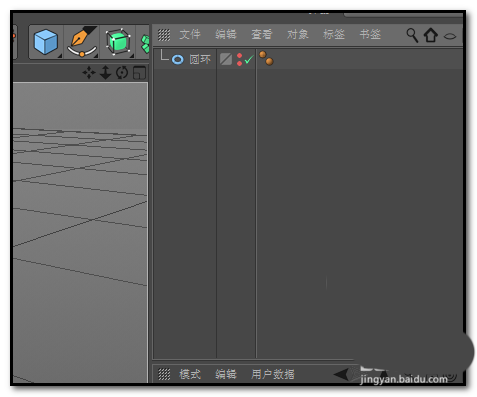The height and width of the screenshot is (397, 477).
Task: Open the 用户数据 menu
Action: click(273, 374)
